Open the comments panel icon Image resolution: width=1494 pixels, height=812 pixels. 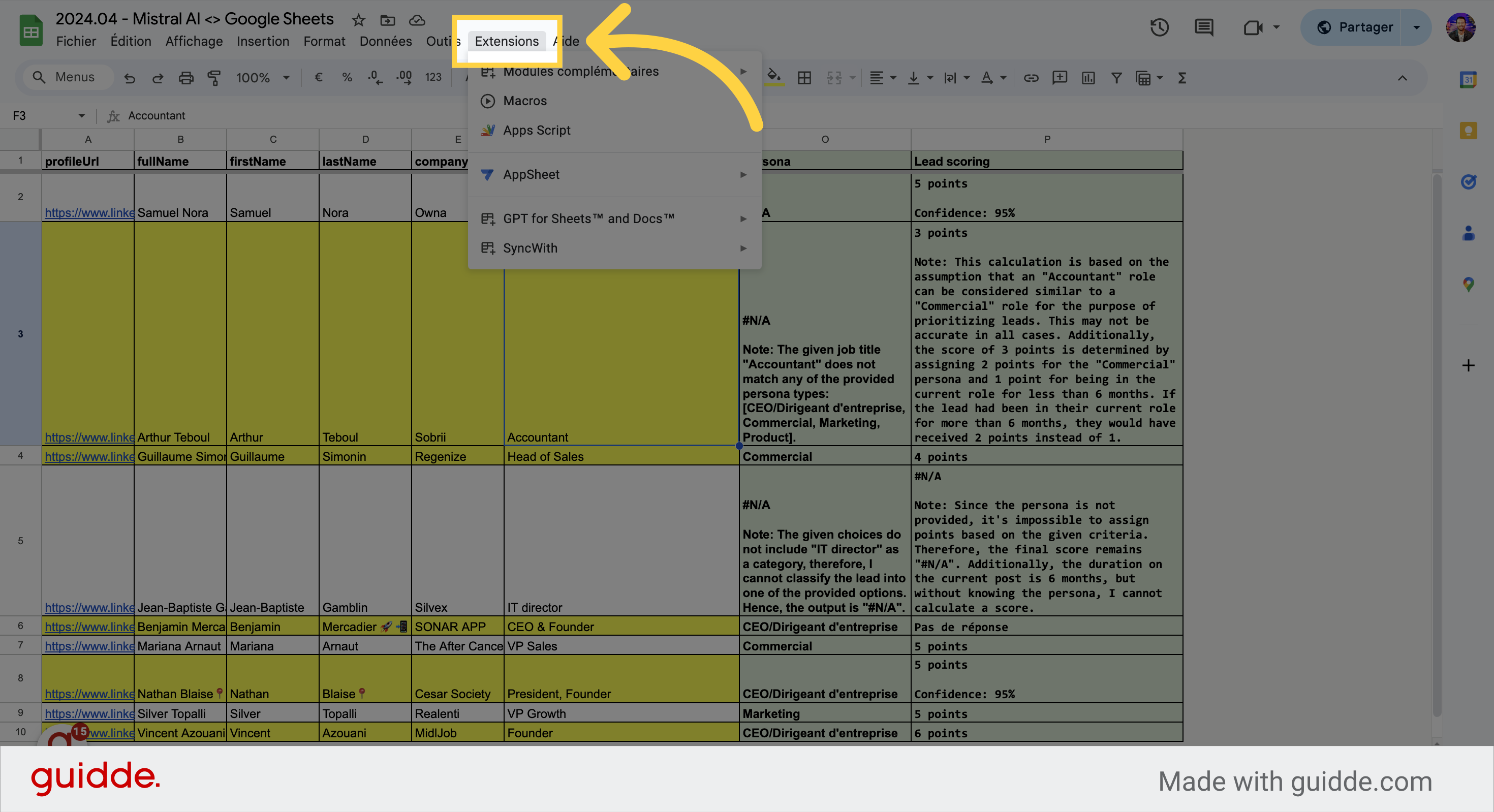point(1203,27)
